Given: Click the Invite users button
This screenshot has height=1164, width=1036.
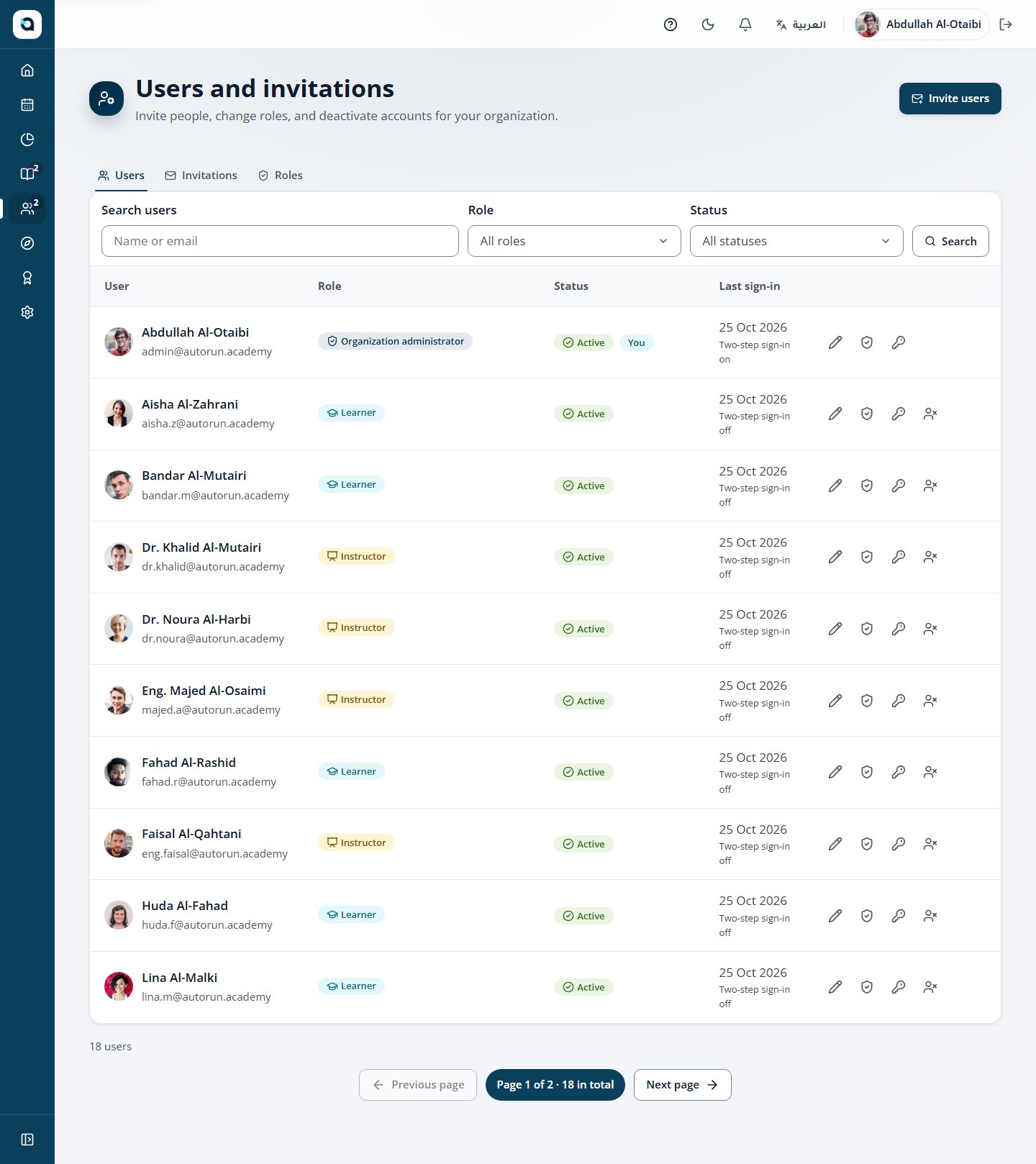Looking at the screenshot, I should [x=950, y=99].
